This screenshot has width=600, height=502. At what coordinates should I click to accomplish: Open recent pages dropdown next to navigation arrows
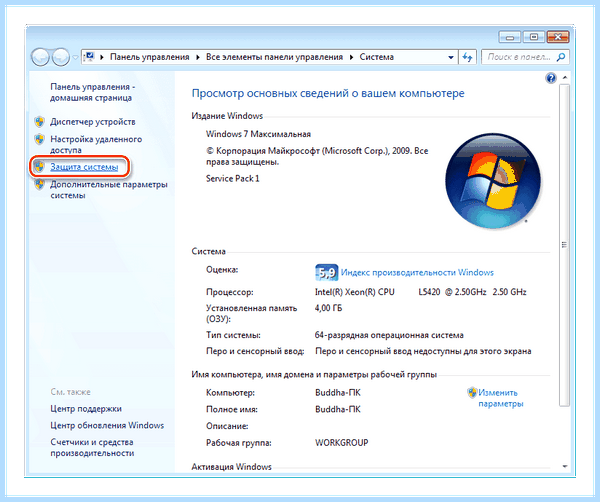75,57
